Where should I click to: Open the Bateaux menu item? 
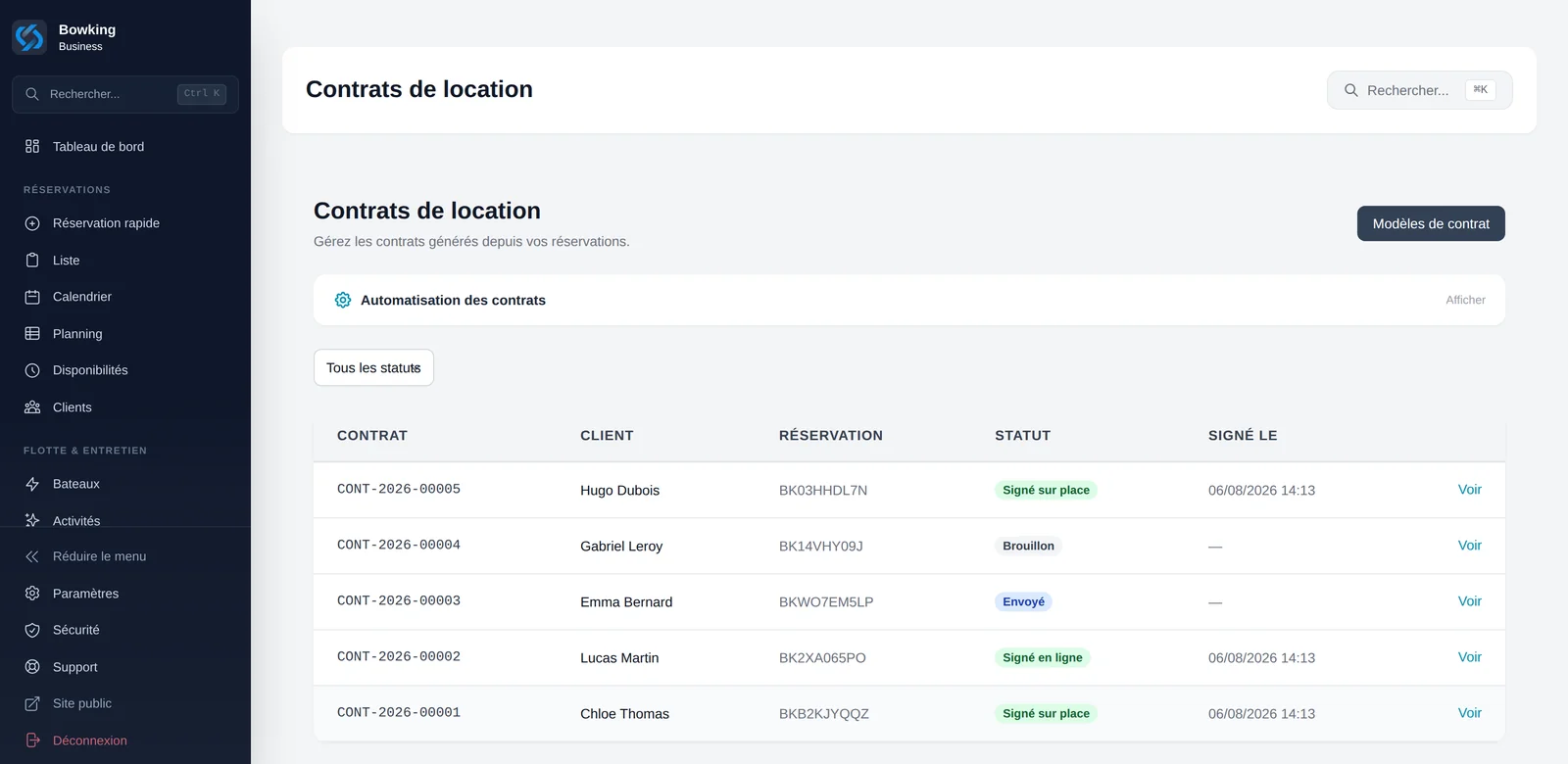125,484
